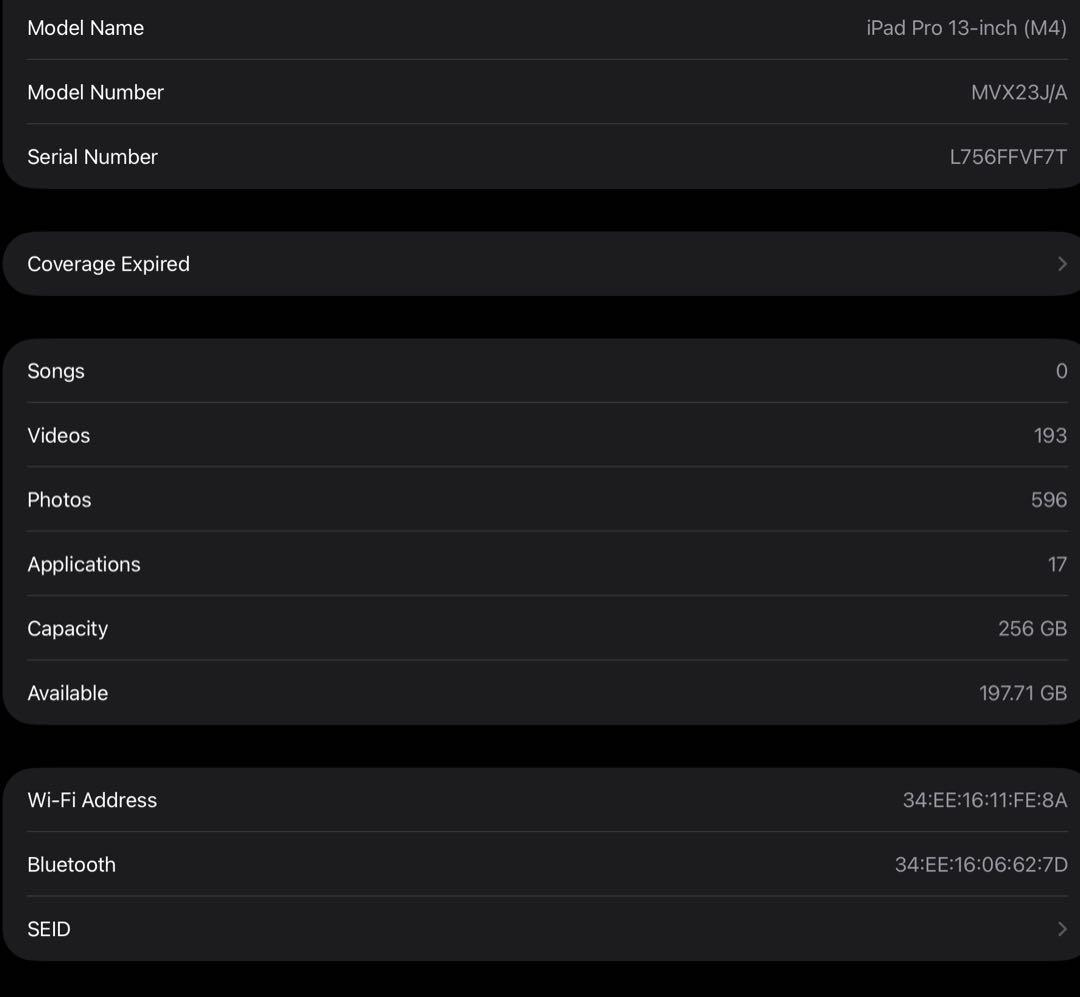
Task: Expand the SEID disclosure chevron
Action: click(x=1061, y=929)
